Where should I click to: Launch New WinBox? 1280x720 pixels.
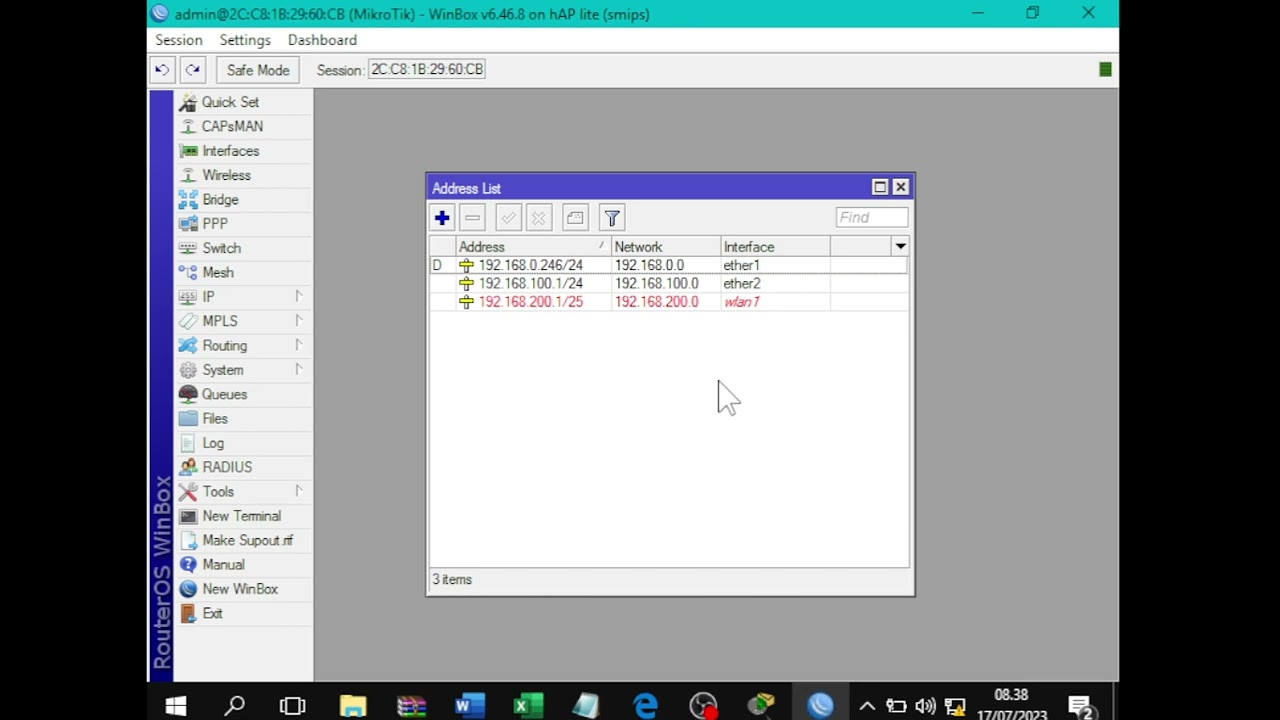click(240, 589)
